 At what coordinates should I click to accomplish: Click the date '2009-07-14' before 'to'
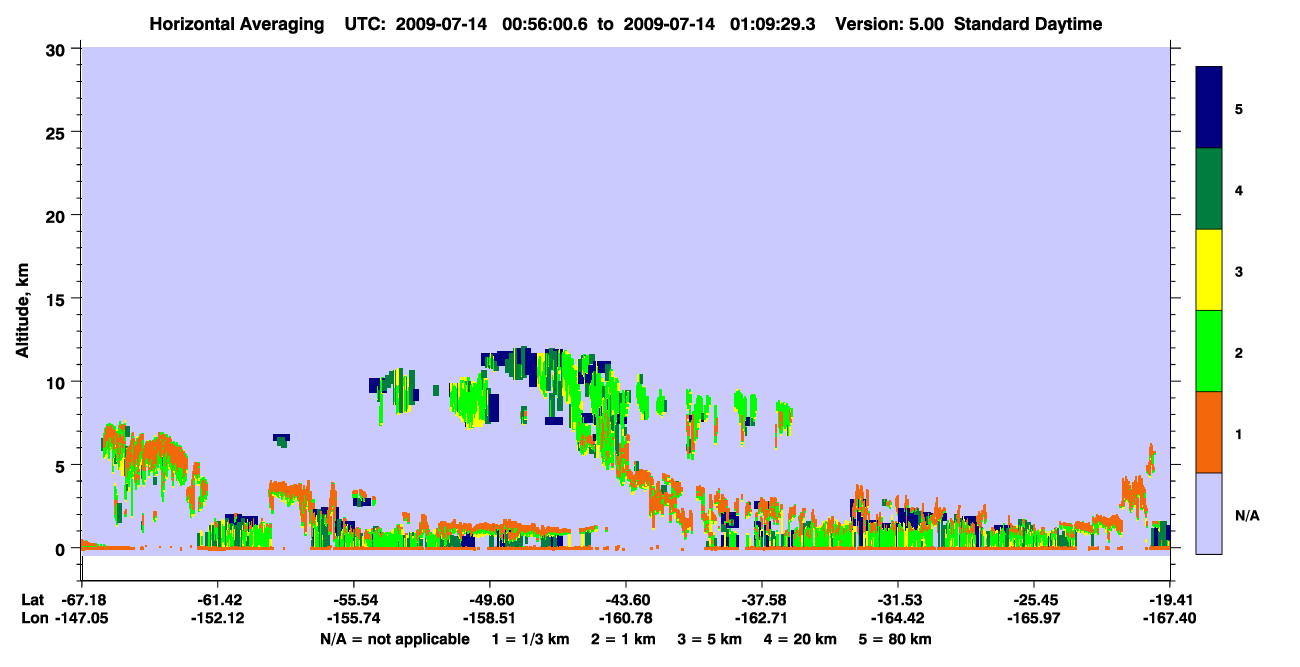[442, 24]
